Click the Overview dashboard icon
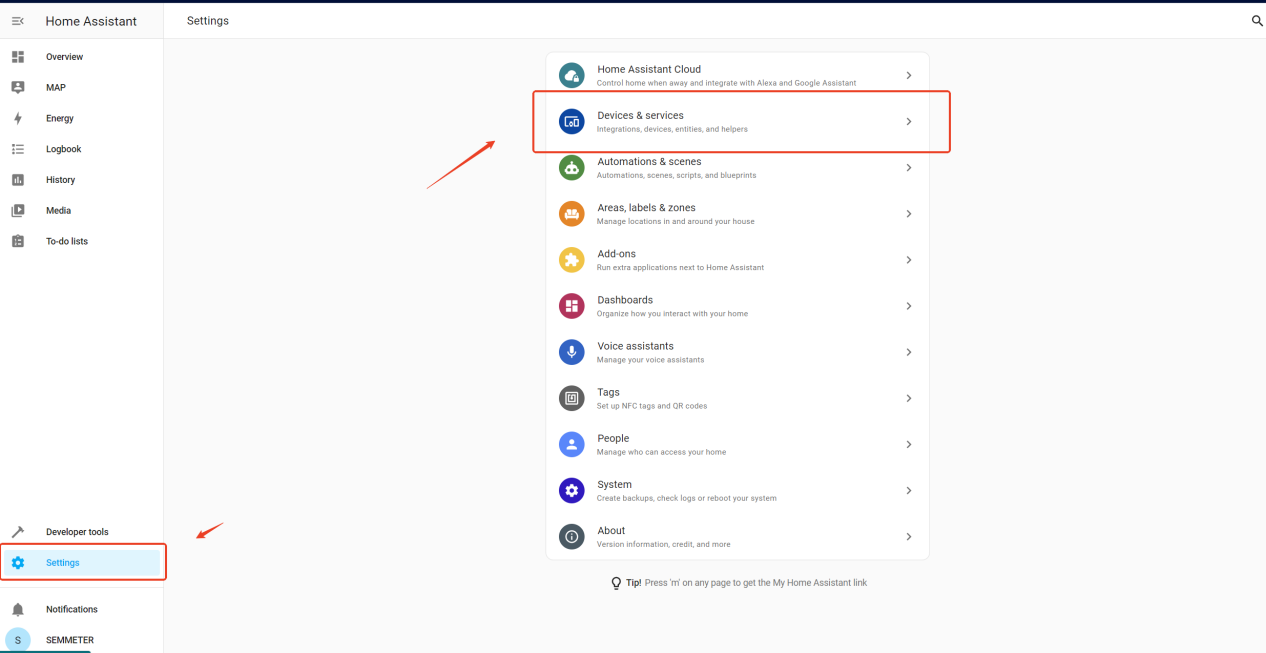1266x653 pixels. [17, 57]
